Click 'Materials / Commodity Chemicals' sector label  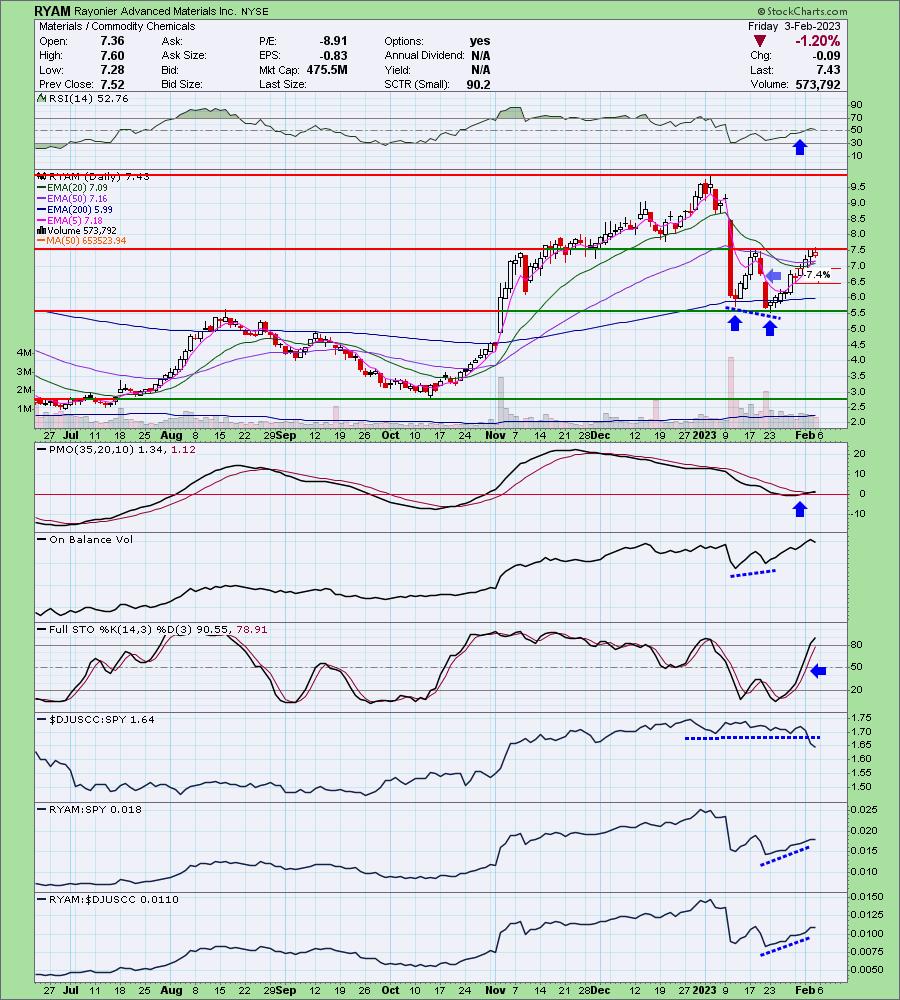click(x=117, y=26)
